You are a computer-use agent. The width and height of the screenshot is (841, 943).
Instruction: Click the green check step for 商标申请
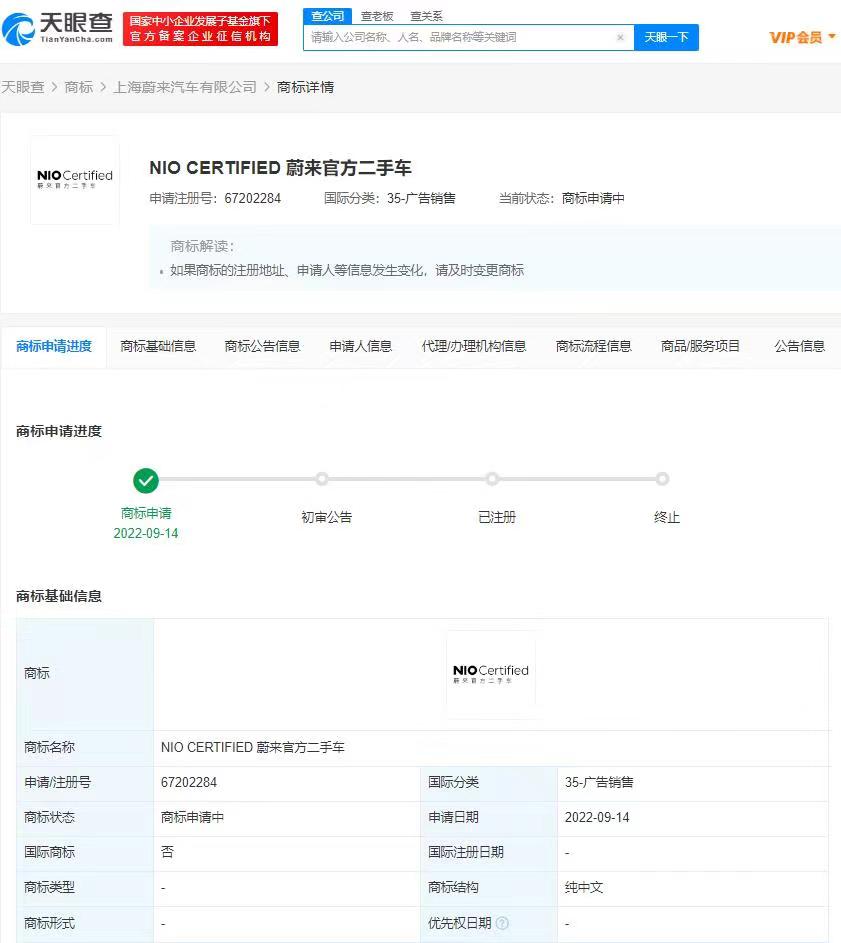click(146, 480)
